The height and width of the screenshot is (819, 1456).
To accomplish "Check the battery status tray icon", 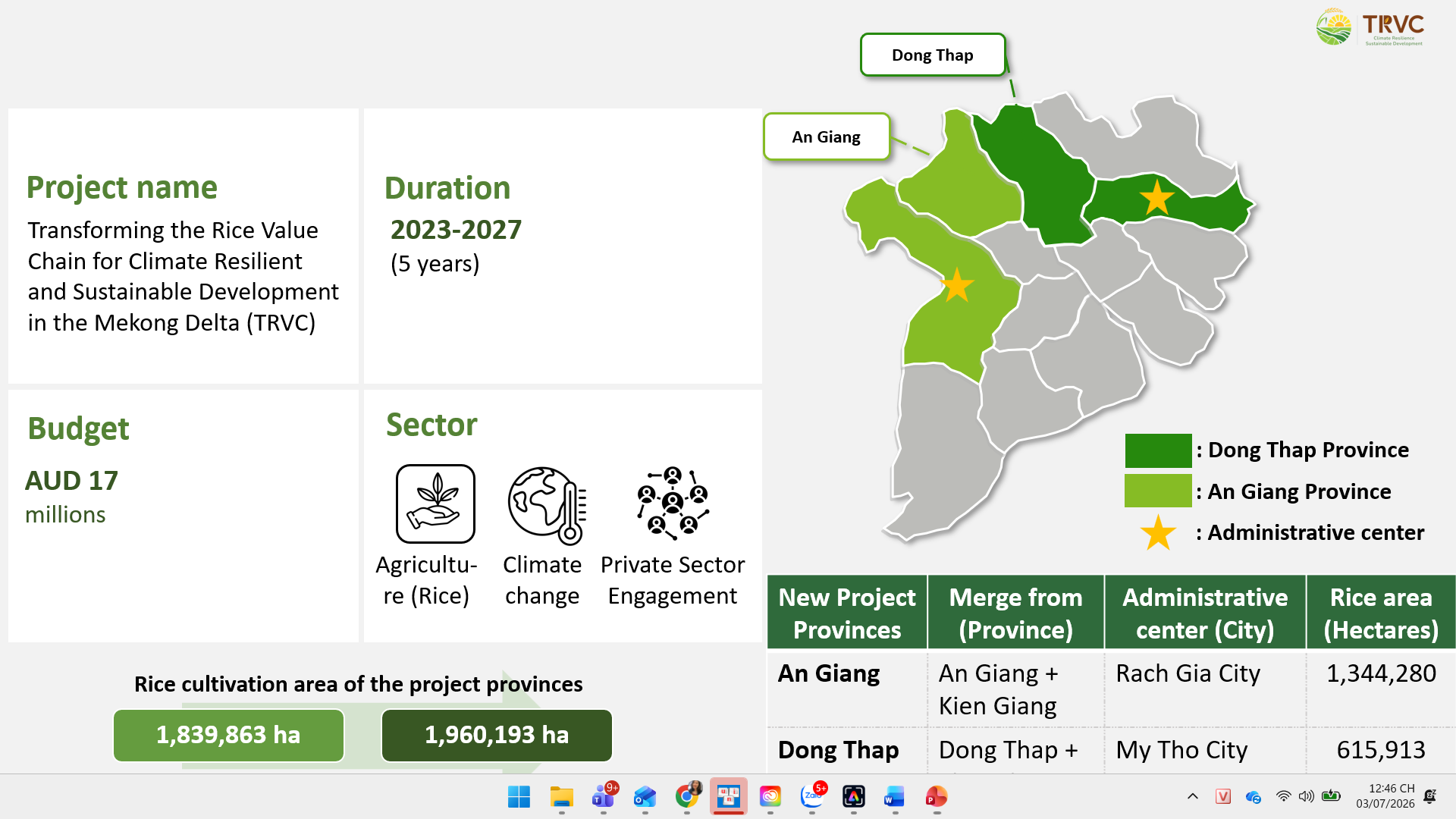I will 1331,796.
